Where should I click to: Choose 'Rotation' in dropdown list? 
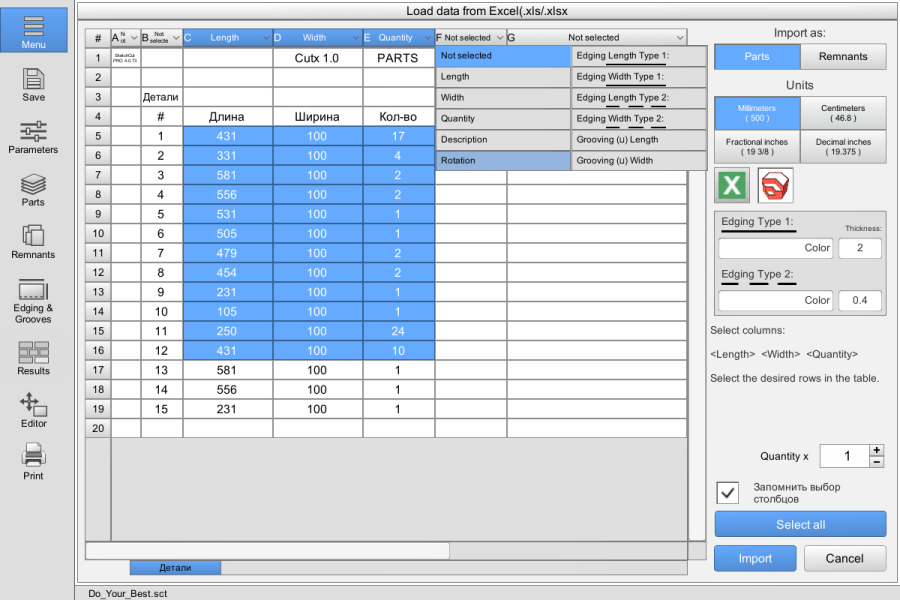503,161
